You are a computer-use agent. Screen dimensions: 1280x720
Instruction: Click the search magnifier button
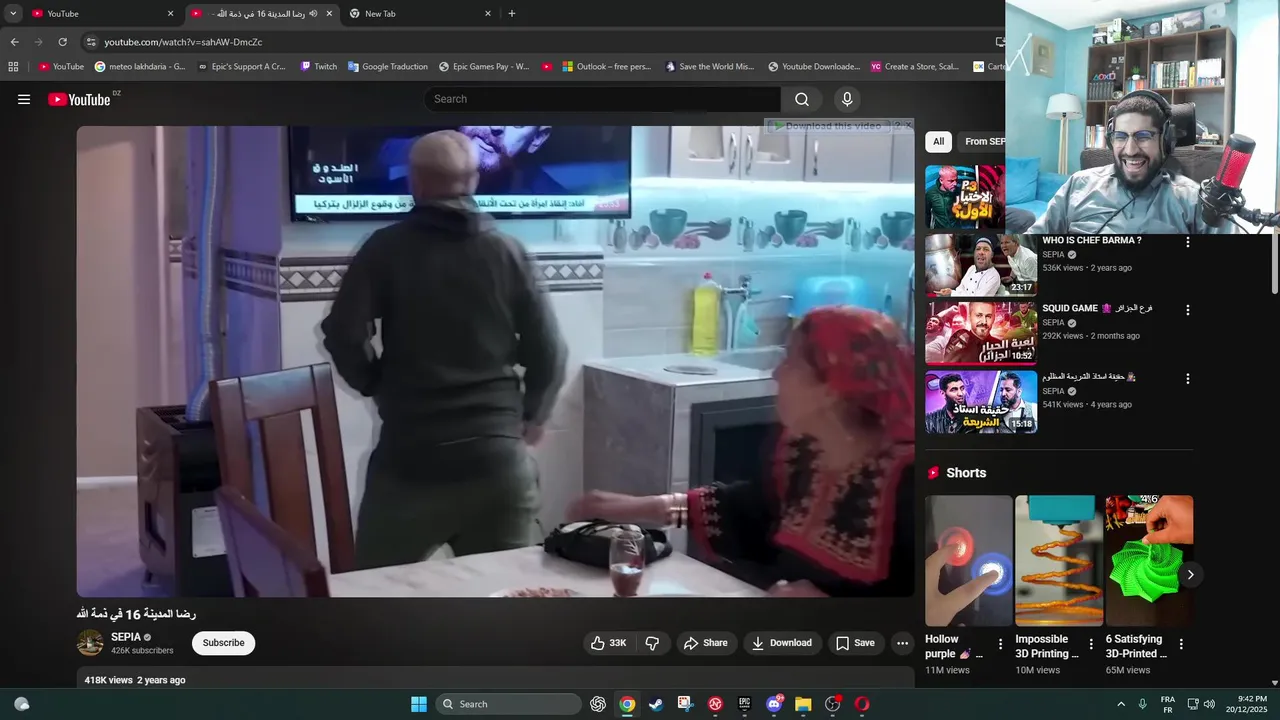pyautogui.click(x=802, y=99)
